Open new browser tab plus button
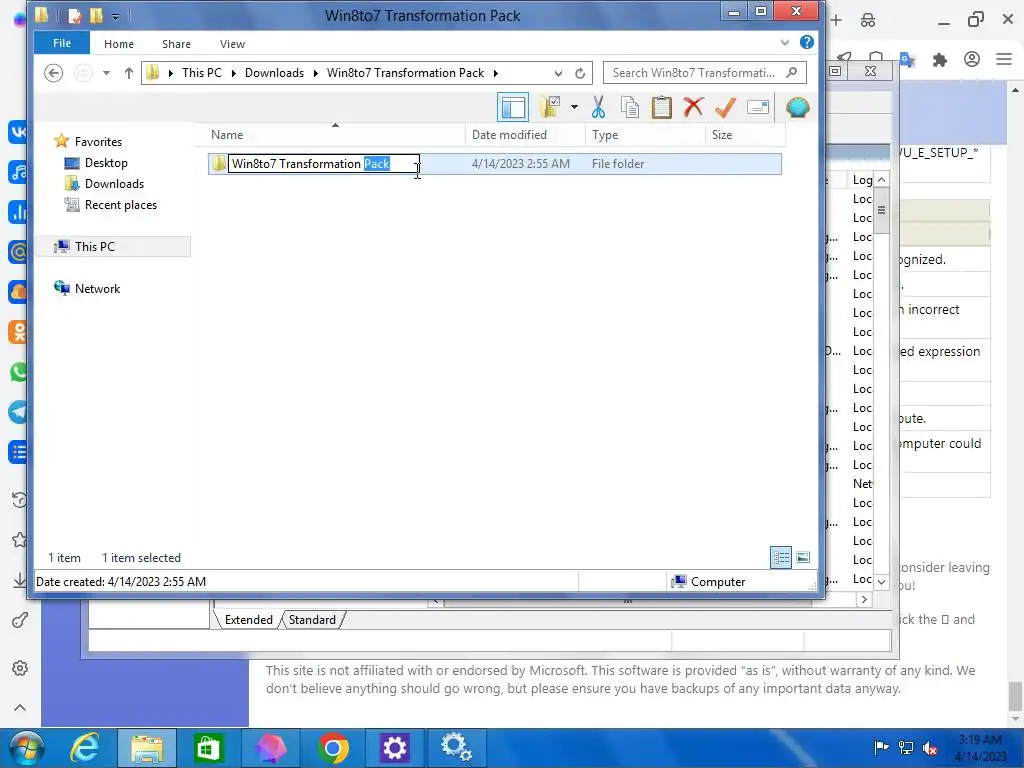 pyautogui.click(x=836, y=20)
